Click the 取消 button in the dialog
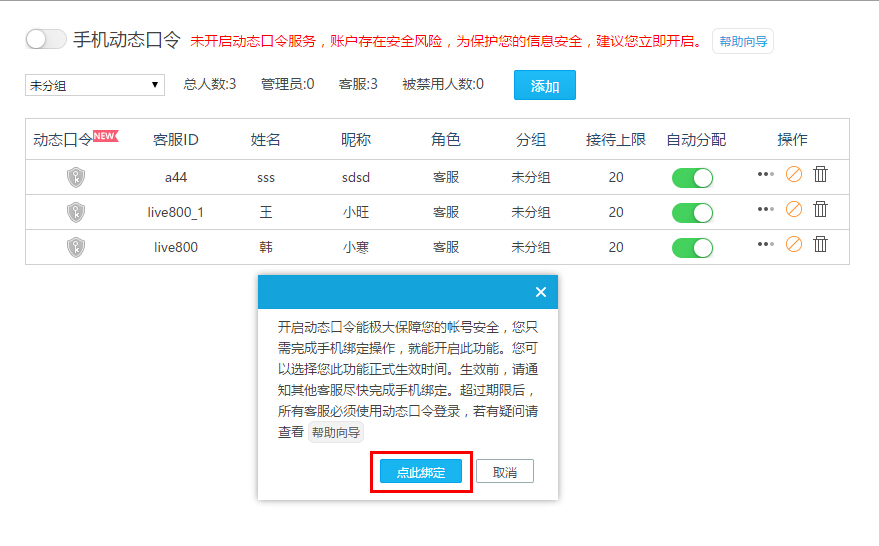This screenshot has height=546, width=879. (505, 471)
